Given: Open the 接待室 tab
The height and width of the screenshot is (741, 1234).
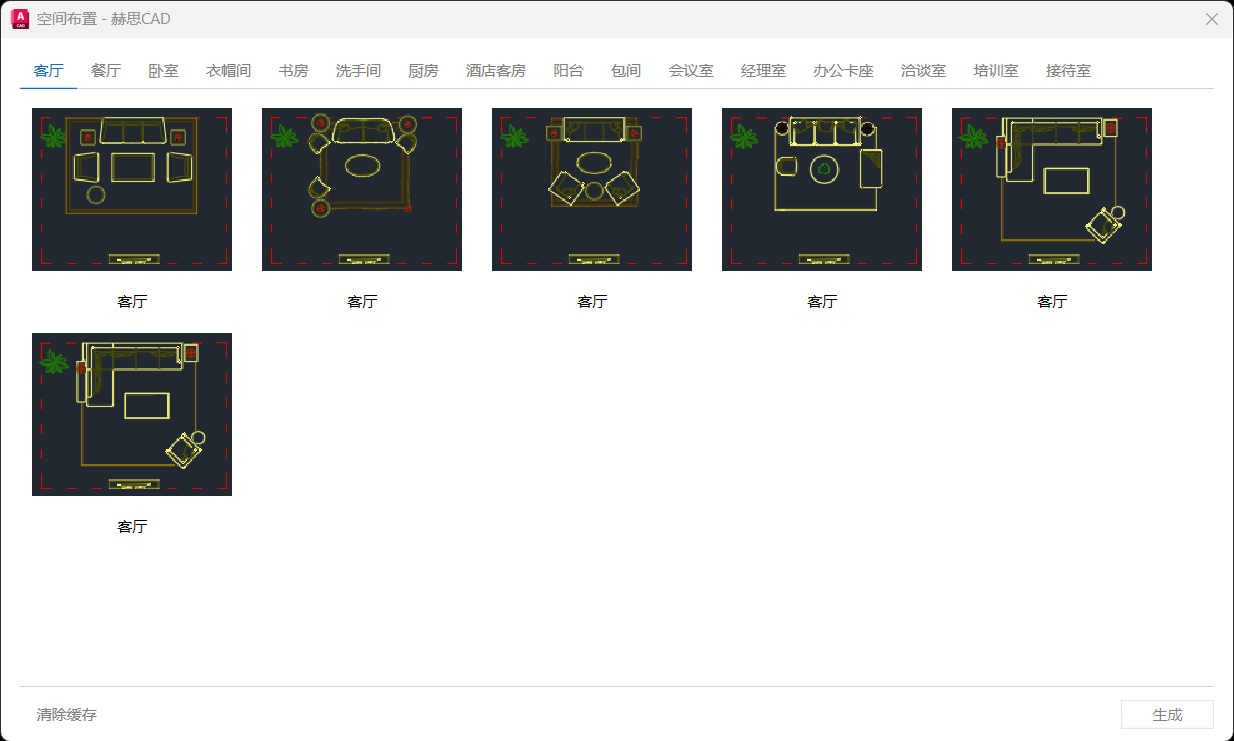Looking at the screenshot, I should pyautogui.click(x=1068, y=71).
